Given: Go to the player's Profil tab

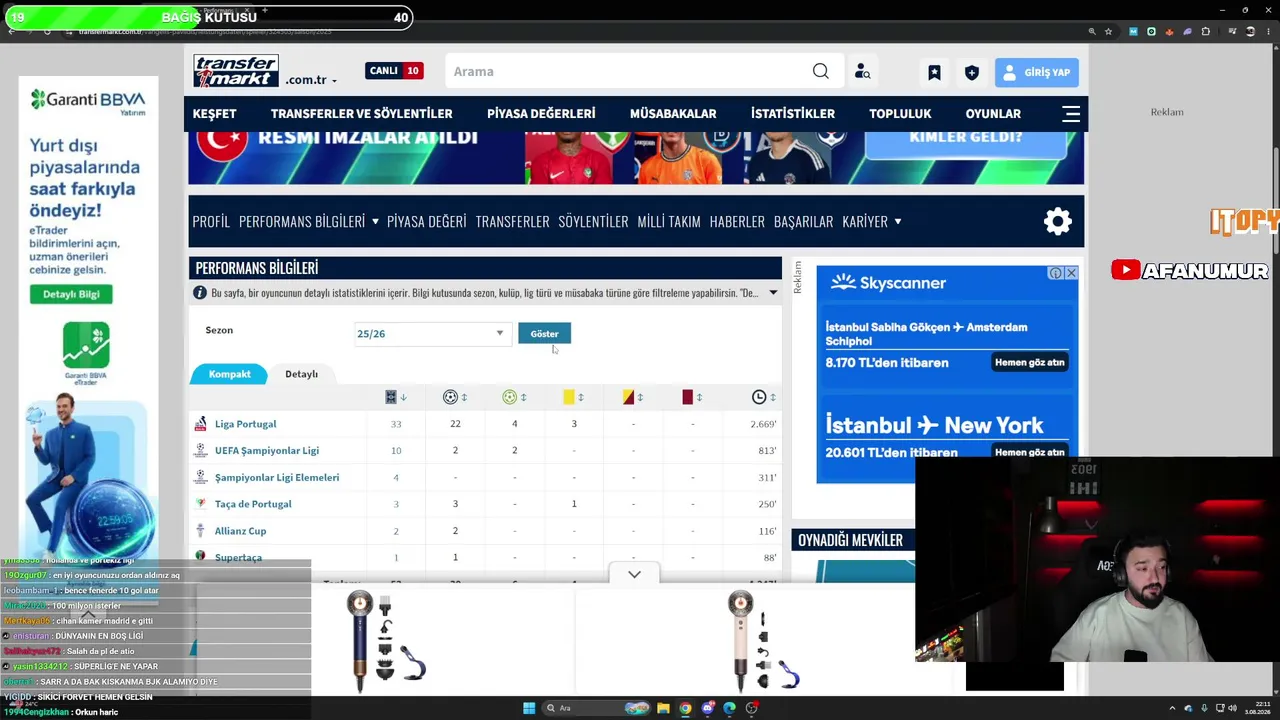Looking at the screenshot, I should (211, 221).
